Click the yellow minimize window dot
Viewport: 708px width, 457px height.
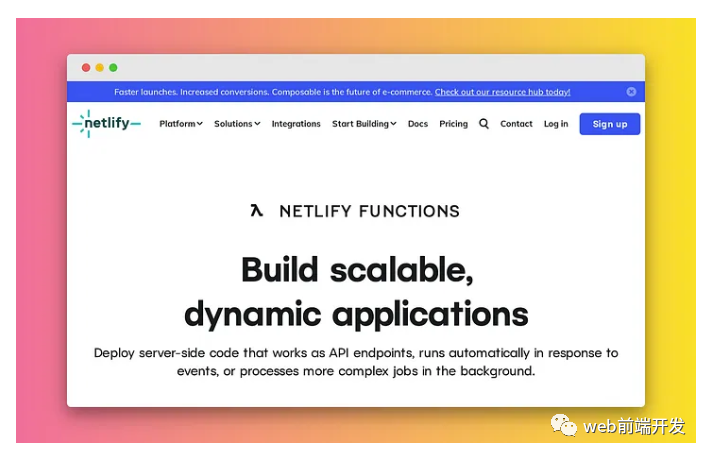100,68
